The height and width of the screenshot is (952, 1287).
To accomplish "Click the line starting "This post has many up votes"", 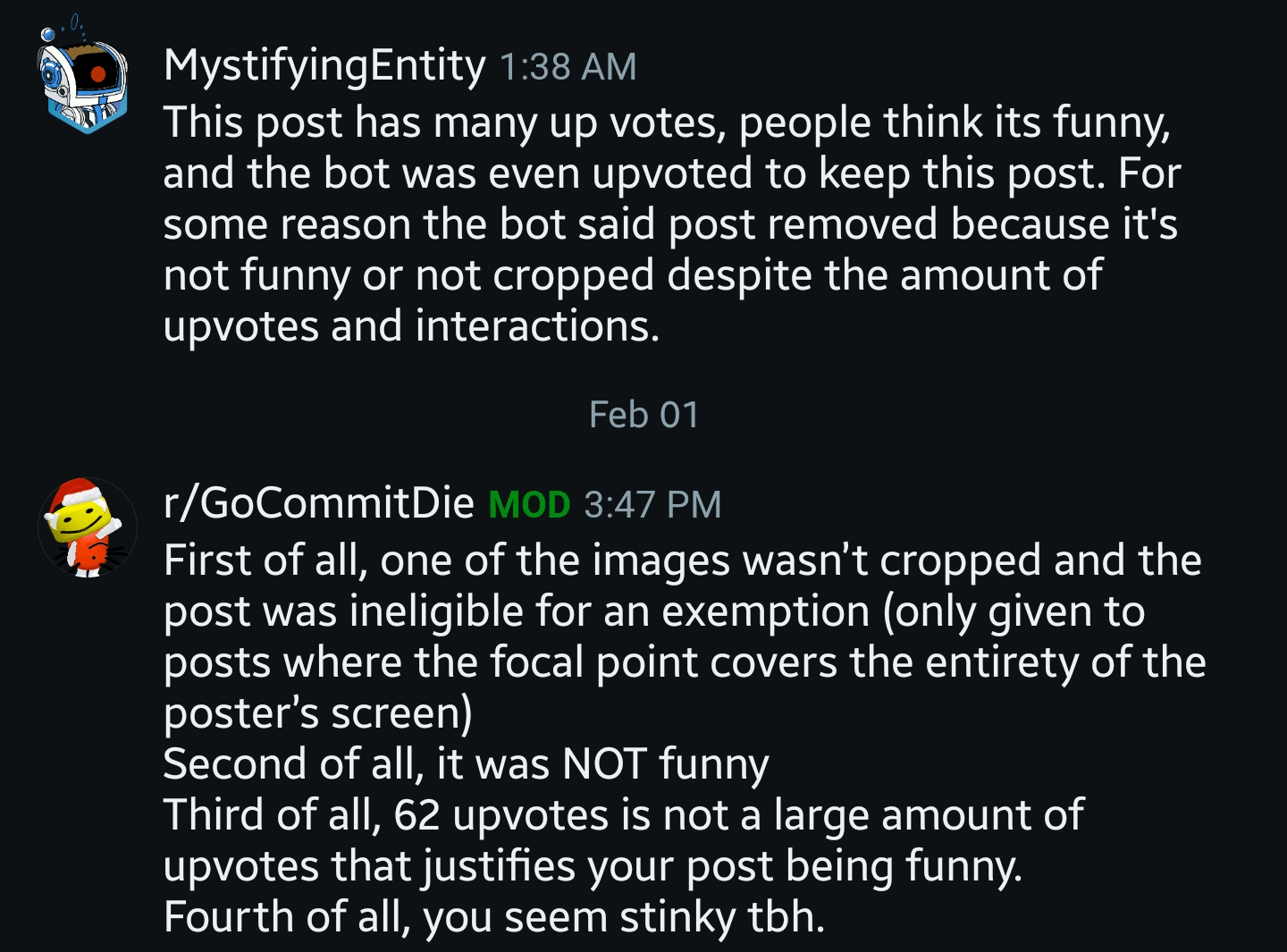I will click(666, 122).
